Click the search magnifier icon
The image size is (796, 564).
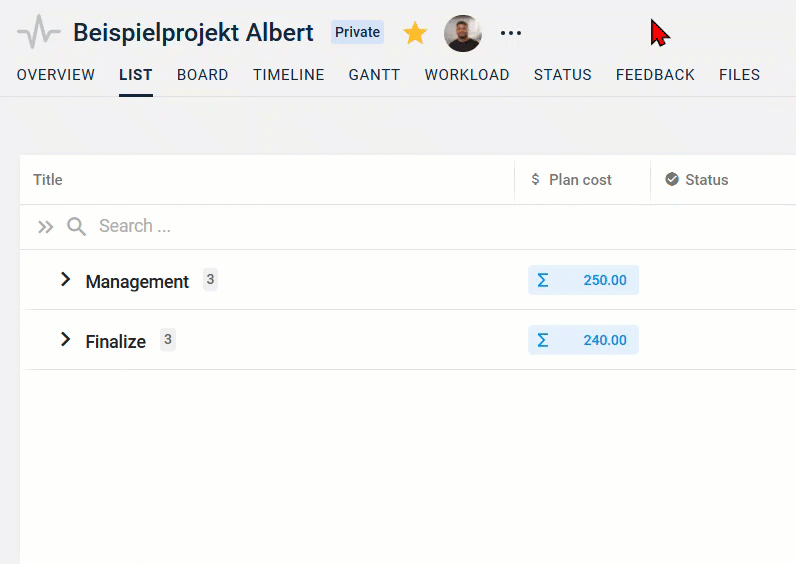point(76,226)
